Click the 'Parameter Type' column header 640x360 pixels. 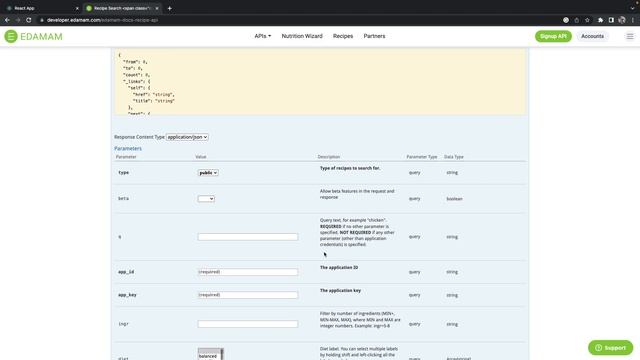click(x=422, y=157)
